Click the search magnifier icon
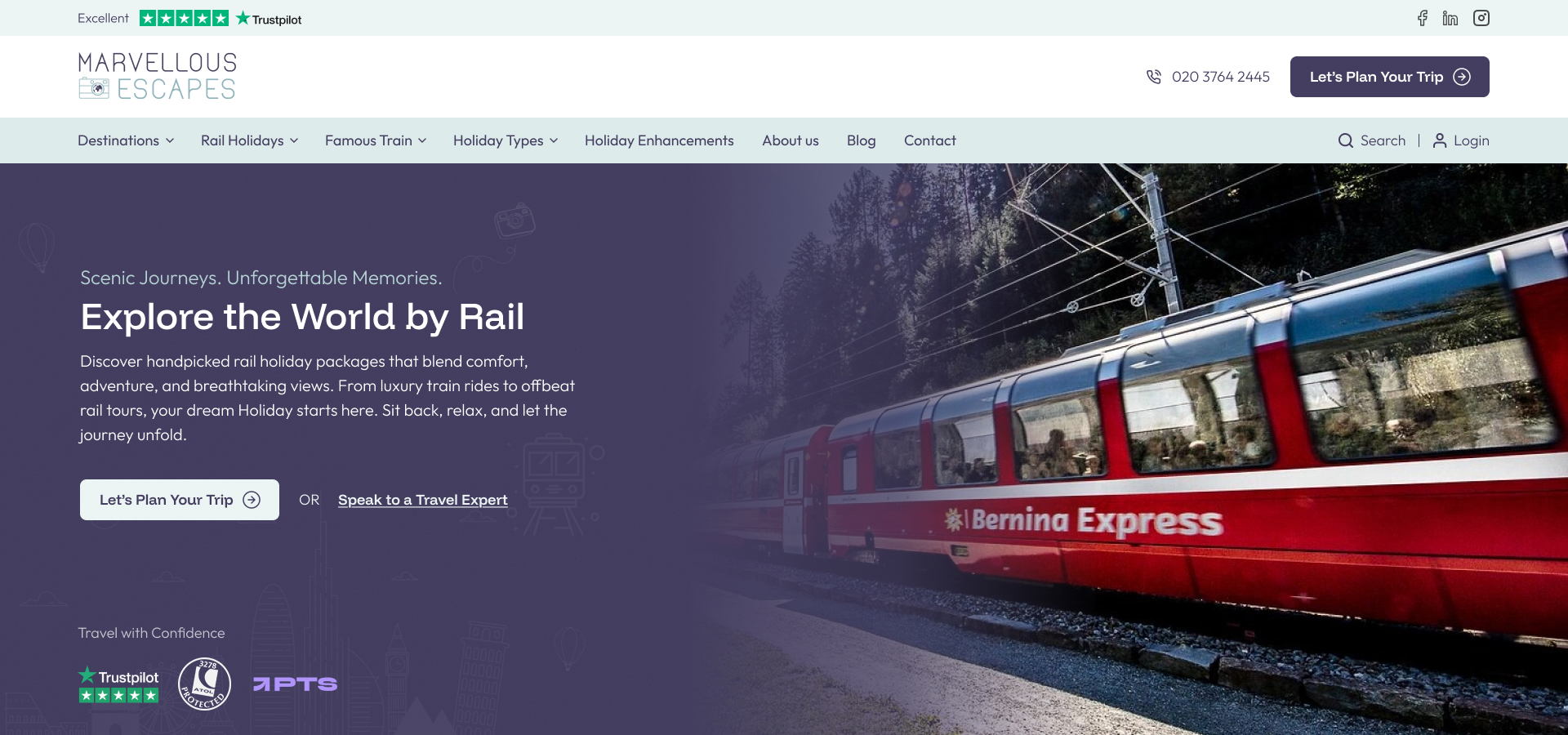The image size is (1568, 735). (x=1346, y=140)
